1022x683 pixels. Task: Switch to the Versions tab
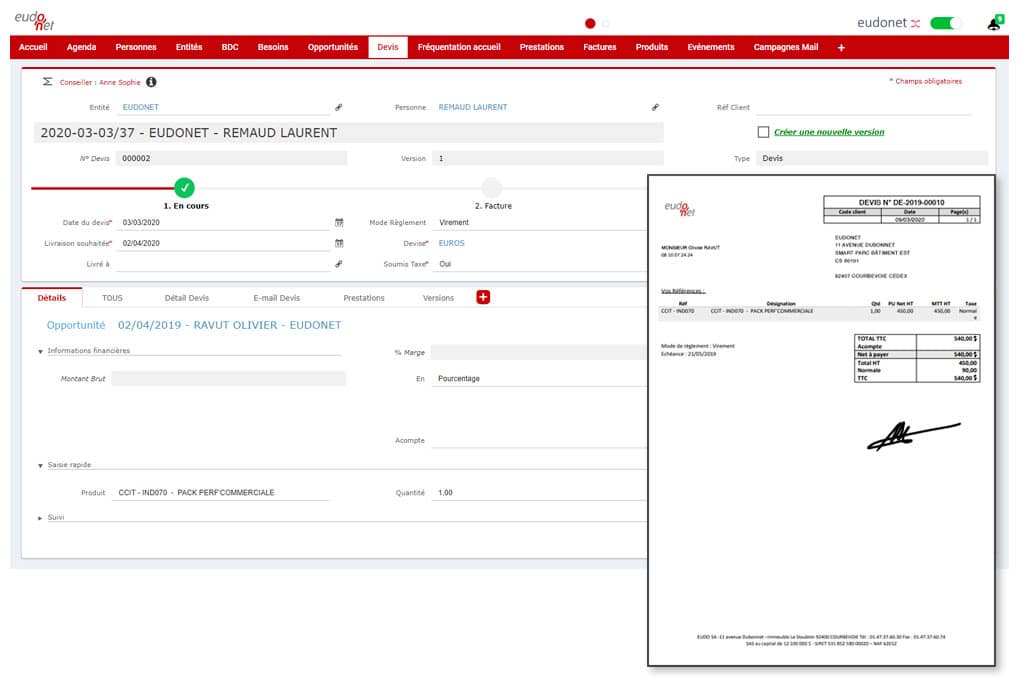pos(438,298)
